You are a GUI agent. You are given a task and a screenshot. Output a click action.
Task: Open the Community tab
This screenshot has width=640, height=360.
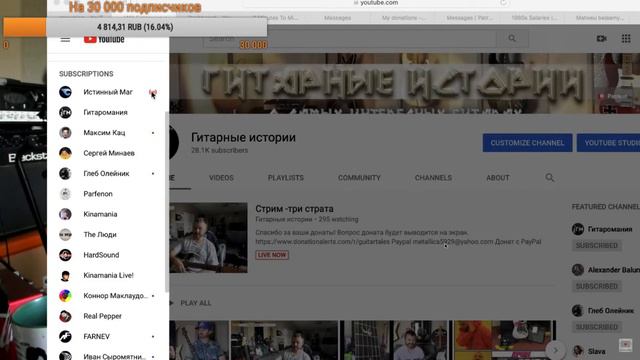(x=359, y=178)
